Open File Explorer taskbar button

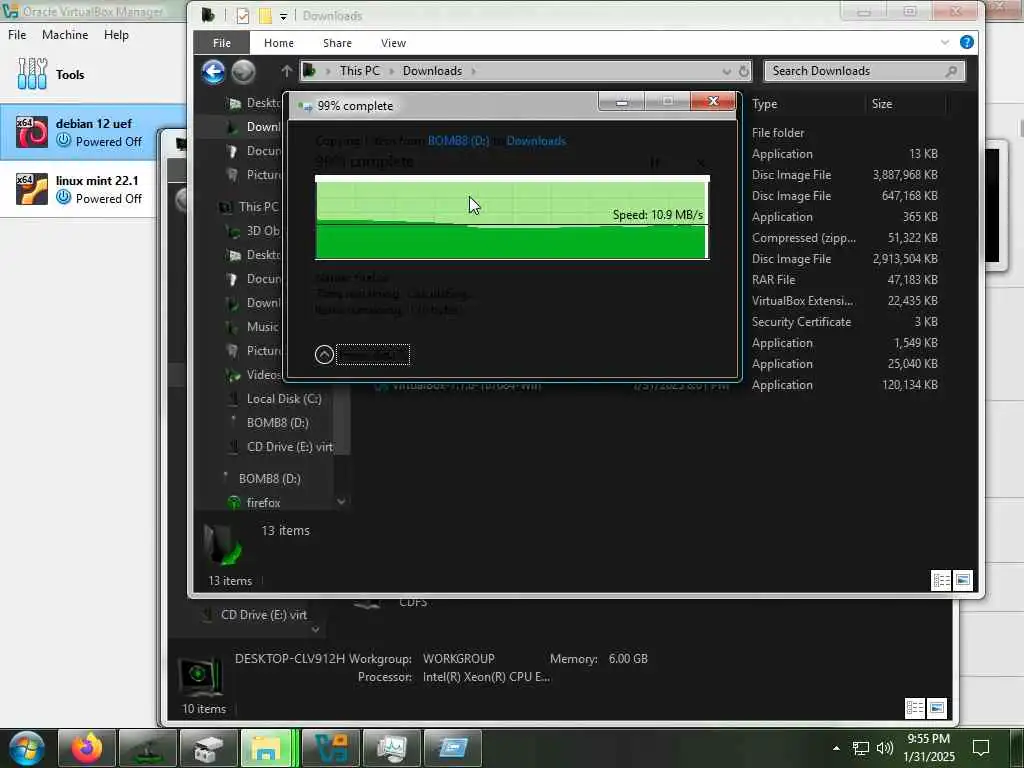click(268, 748)
